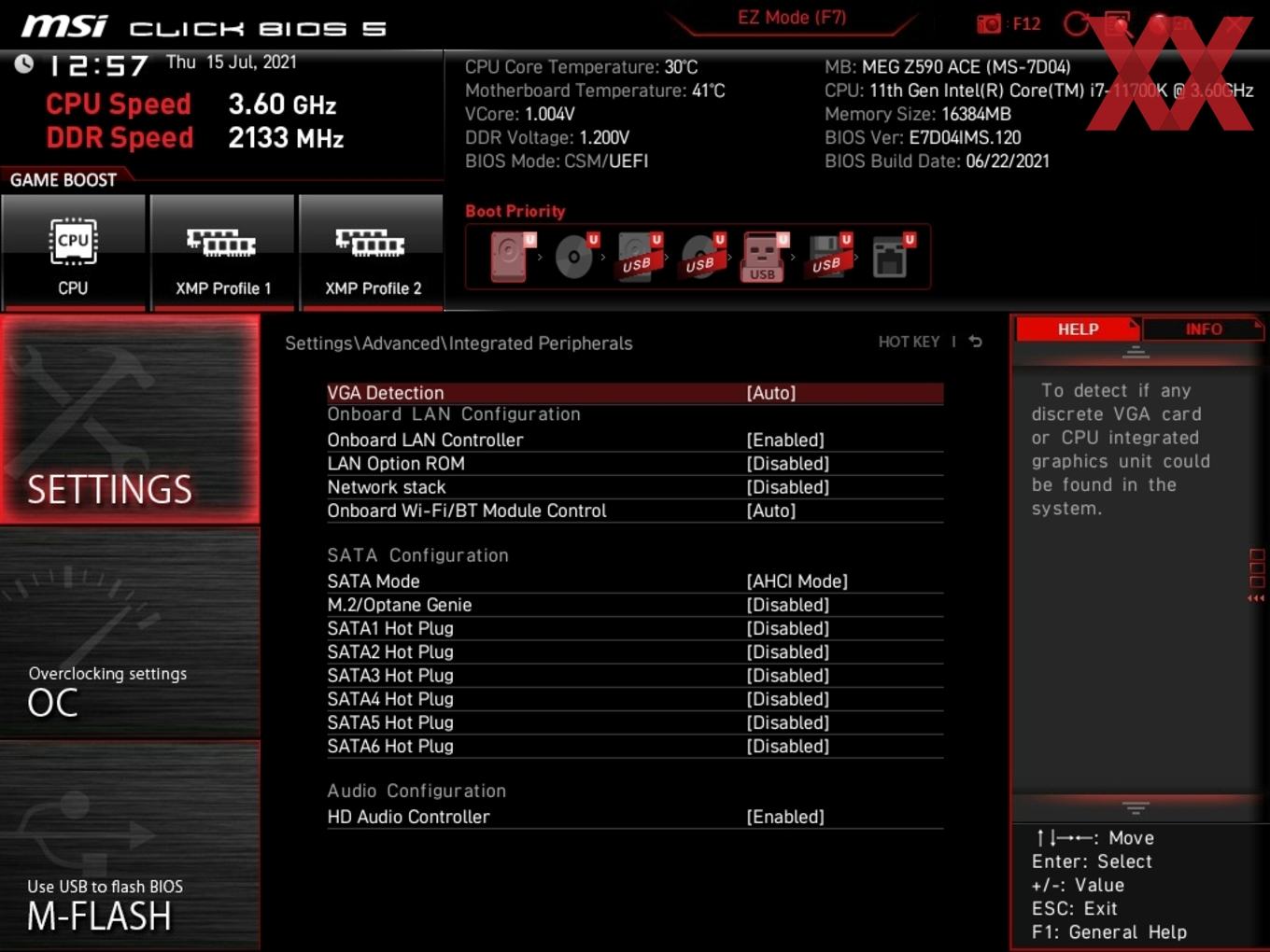Viewport: 1270px width, 952px height.
Task: Select the hard disk boot priority icon
Action: coord(512,257)
